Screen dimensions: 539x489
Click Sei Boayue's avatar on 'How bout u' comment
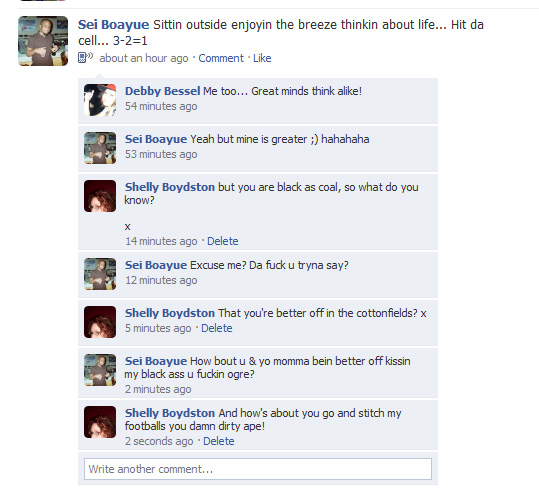100,370
